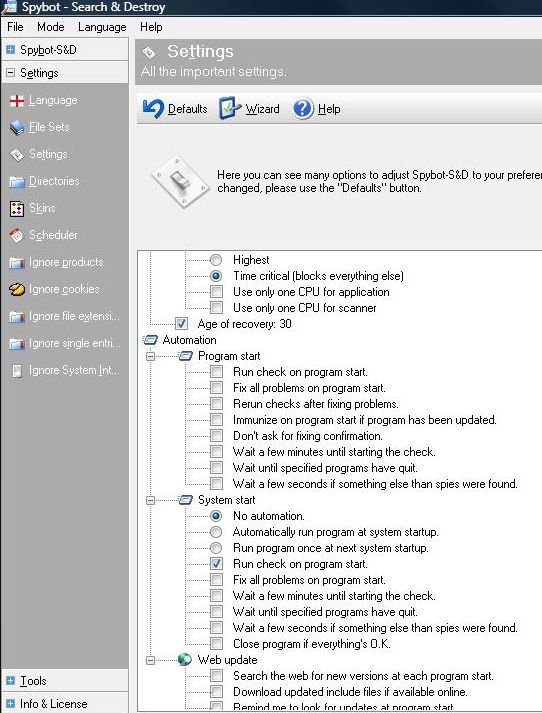This screenshot has width=542, height=713.
Task: Click the Scheduler icon
Action: [x=17, y=236]
